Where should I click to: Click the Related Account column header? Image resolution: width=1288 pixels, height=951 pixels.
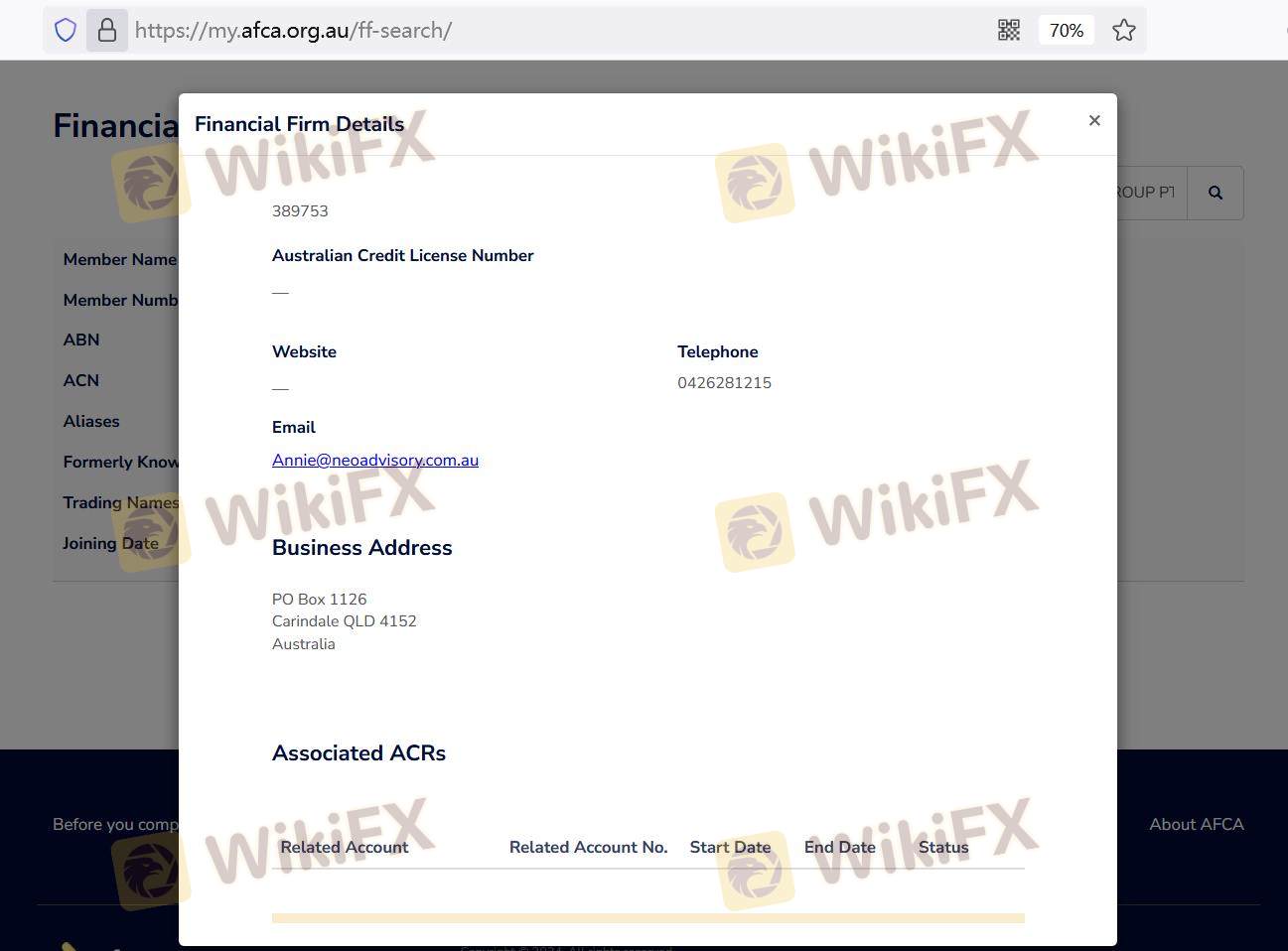(x=345, y=847)
